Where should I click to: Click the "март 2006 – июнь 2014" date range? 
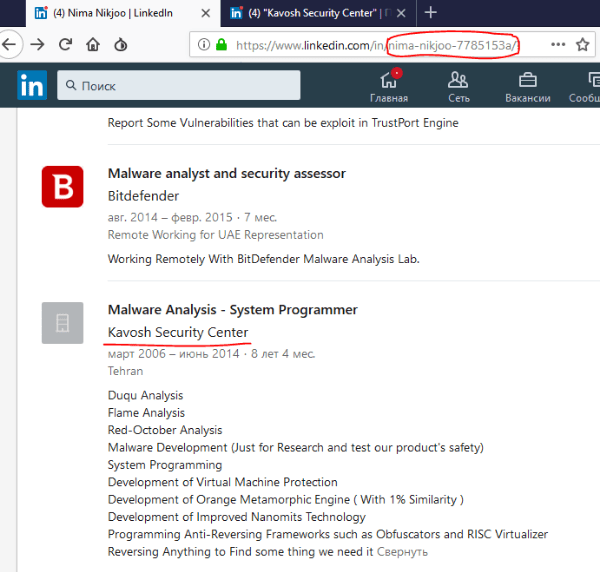tap(173, 354)
